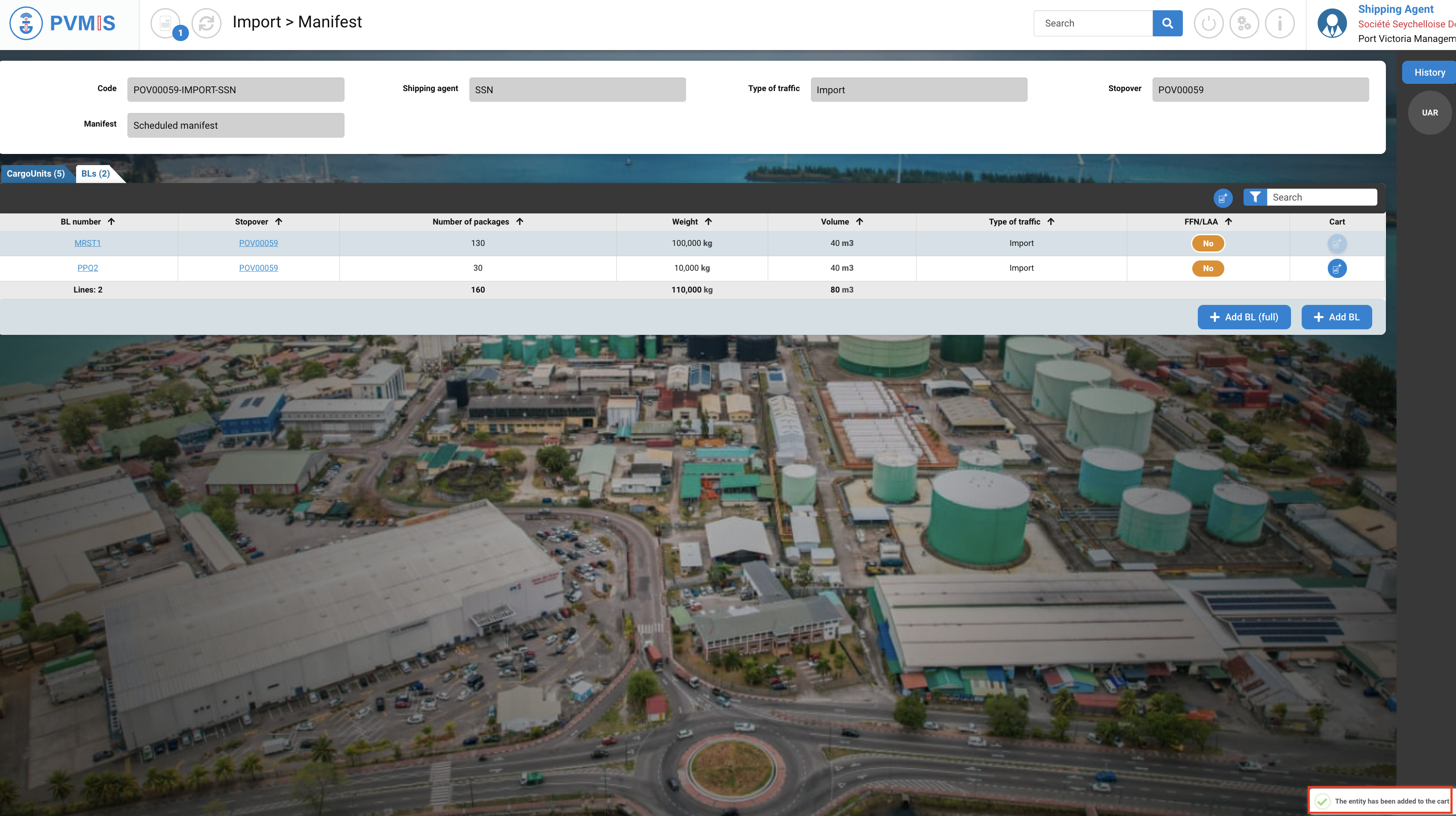Click the table Search input field

click(x=1320, y=197)
